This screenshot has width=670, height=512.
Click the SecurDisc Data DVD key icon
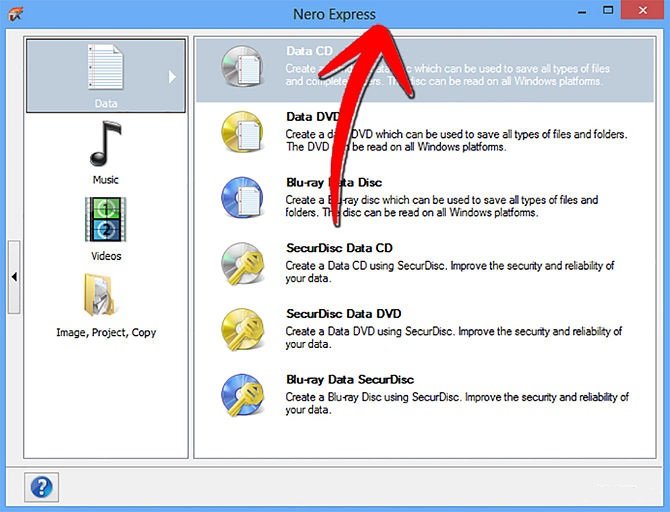click(242, 330)
